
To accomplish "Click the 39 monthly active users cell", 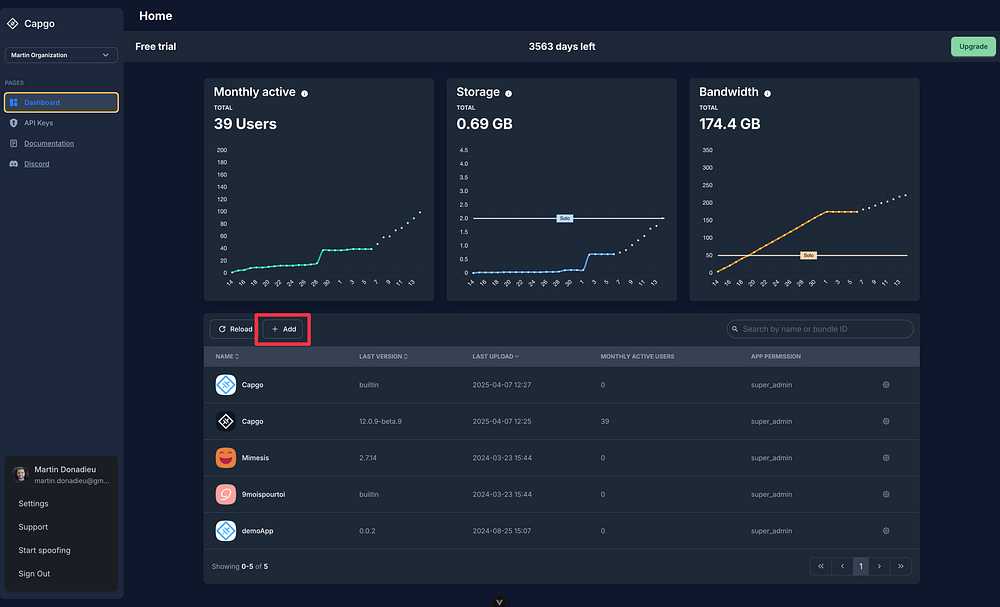I will pos(605,421).
